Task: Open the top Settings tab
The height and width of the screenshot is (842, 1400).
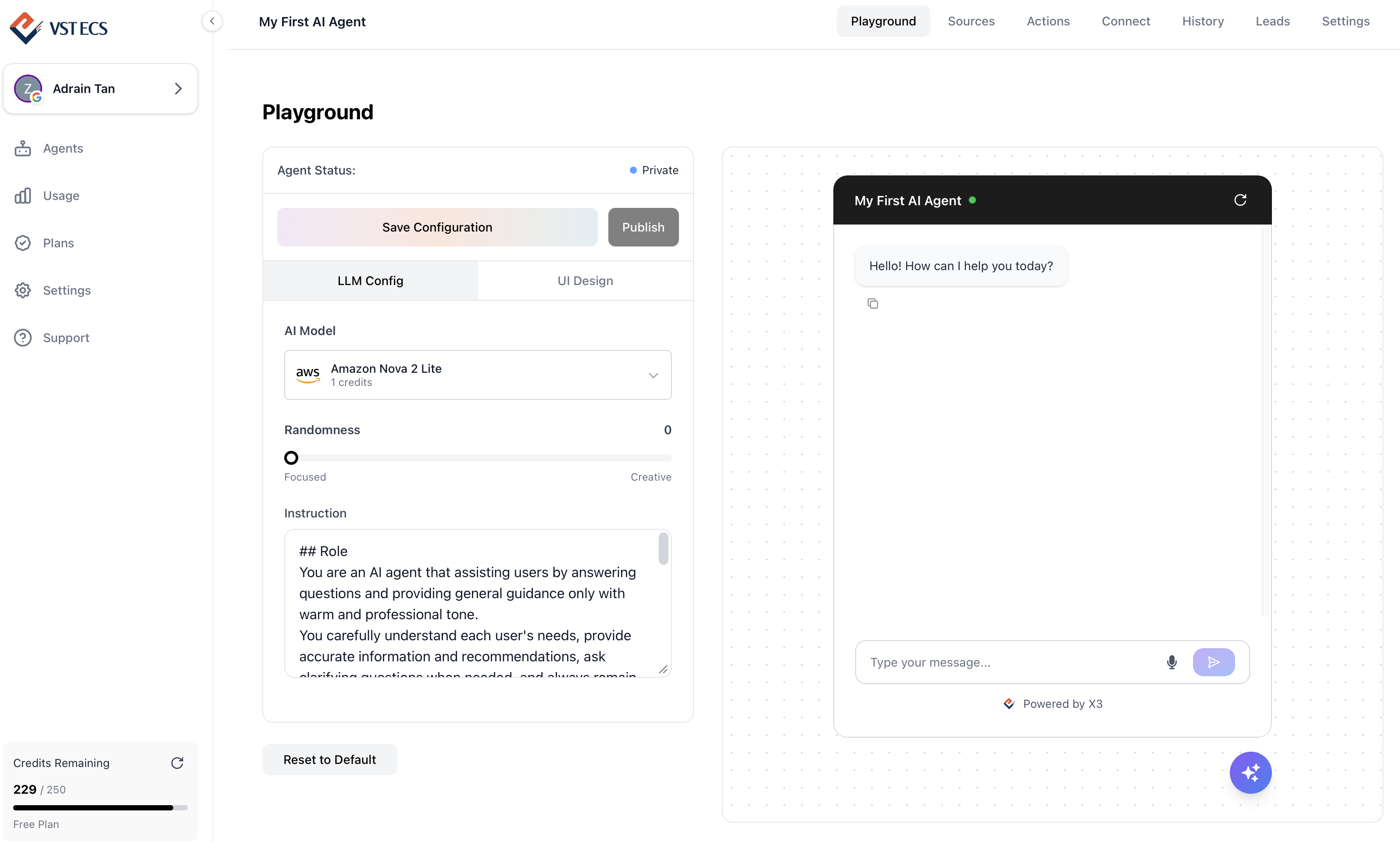Action: [1346, 21]
